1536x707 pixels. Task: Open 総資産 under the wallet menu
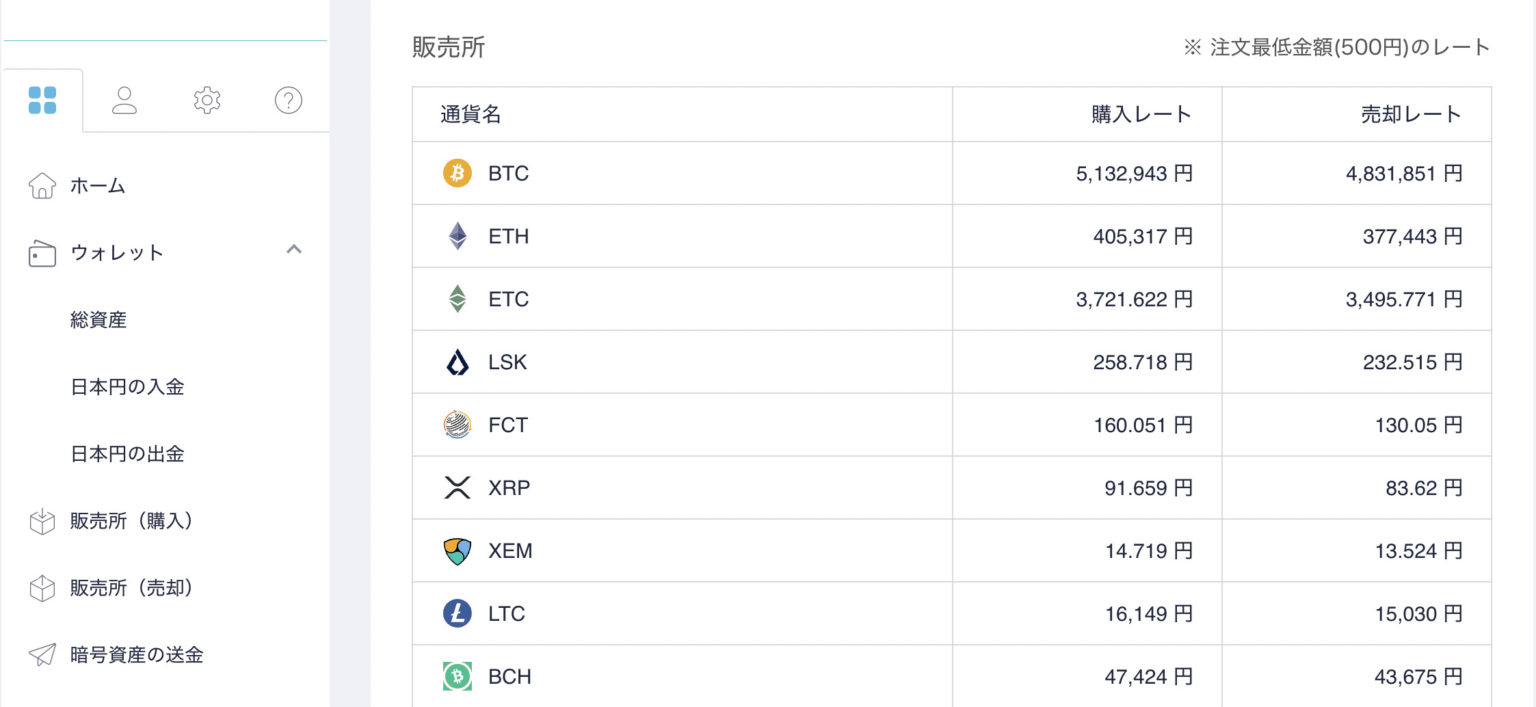click(x=98, y=320)
